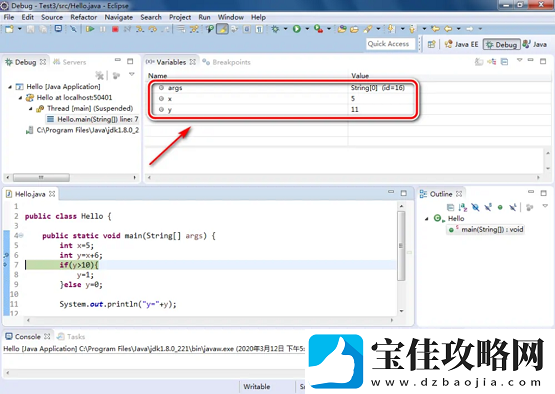Toggle the breakpoint marker on line 6
Viewport: 555px width, 394px height.
(6, 255)
